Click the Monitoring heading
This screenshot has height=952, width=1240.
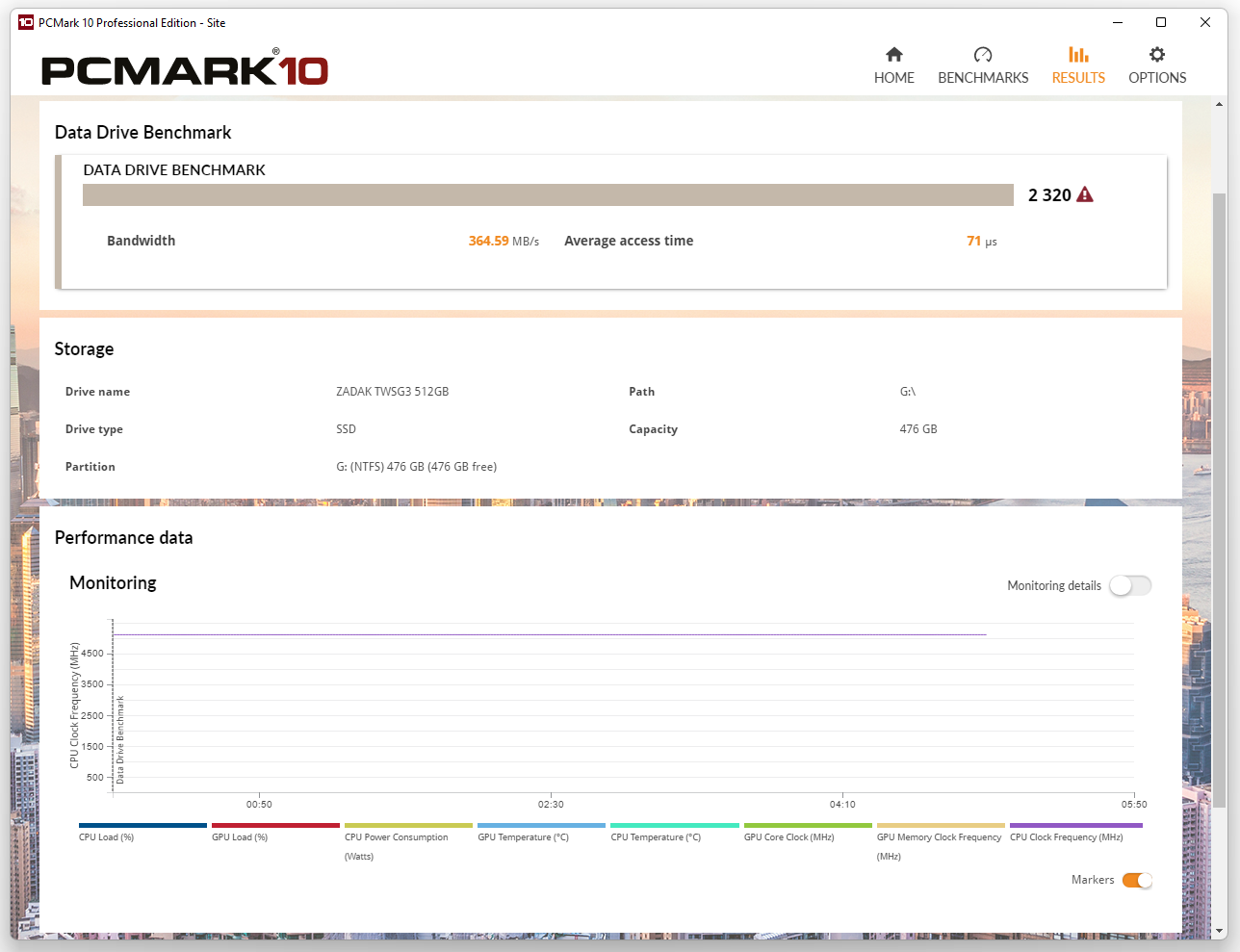(x=113, y=583)
